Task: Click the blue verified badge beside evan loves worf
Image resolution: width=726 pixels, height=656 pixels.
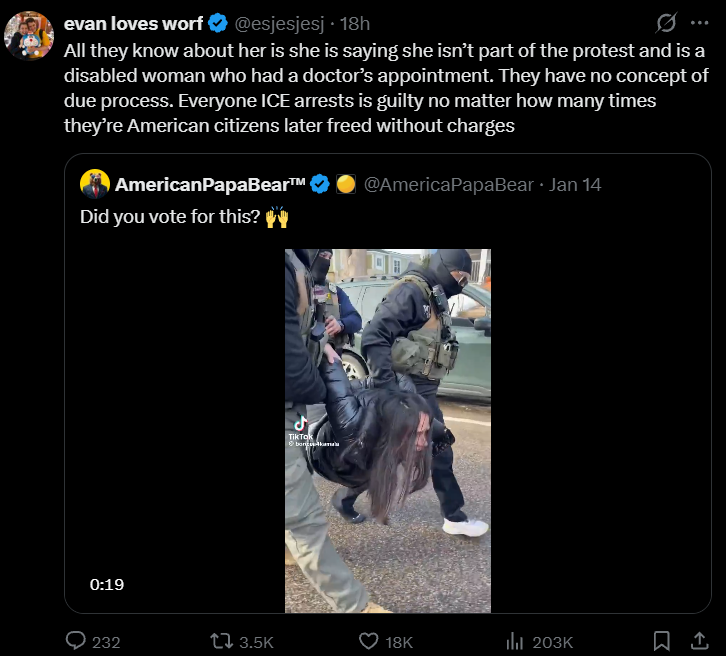Action: pos(216,24)
